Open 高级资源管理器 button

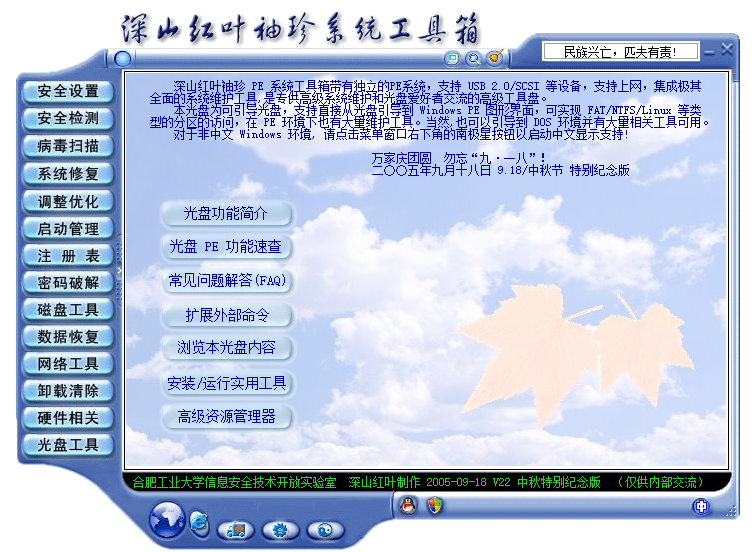[x=226, y=416]
